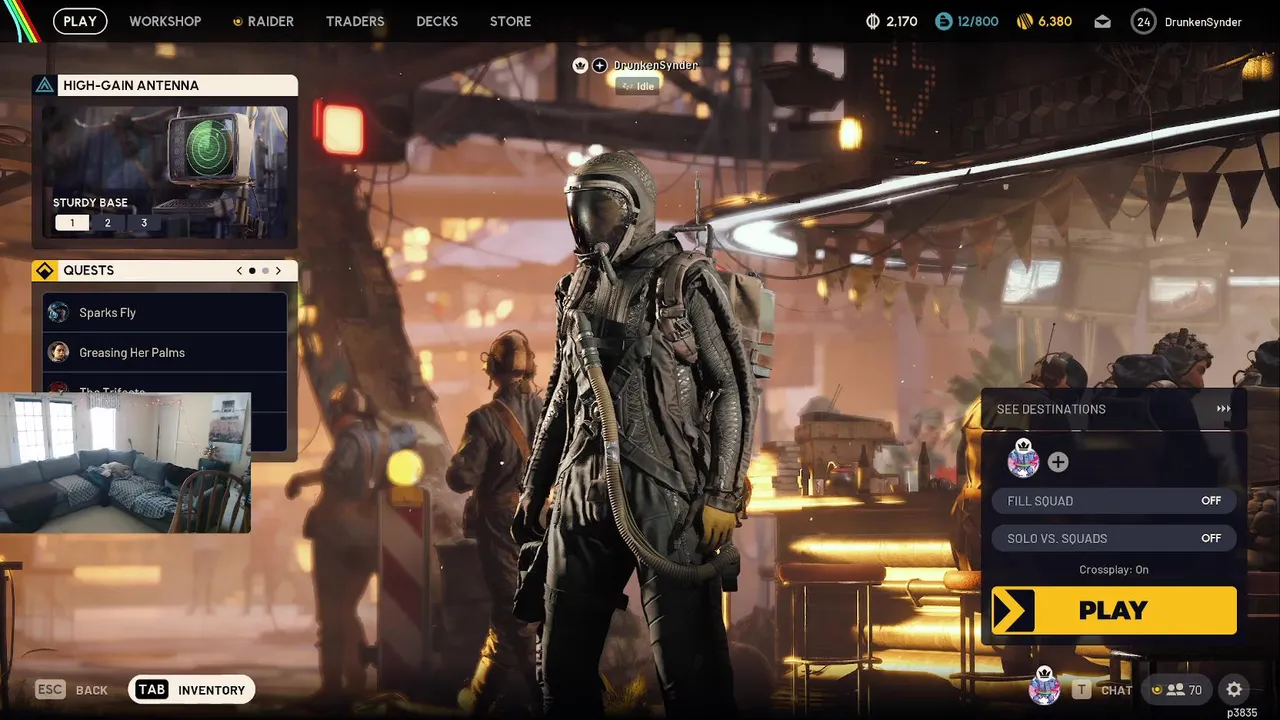
Task: Open the mail inbox envelope icon
Action: (x=1102, y=21)
